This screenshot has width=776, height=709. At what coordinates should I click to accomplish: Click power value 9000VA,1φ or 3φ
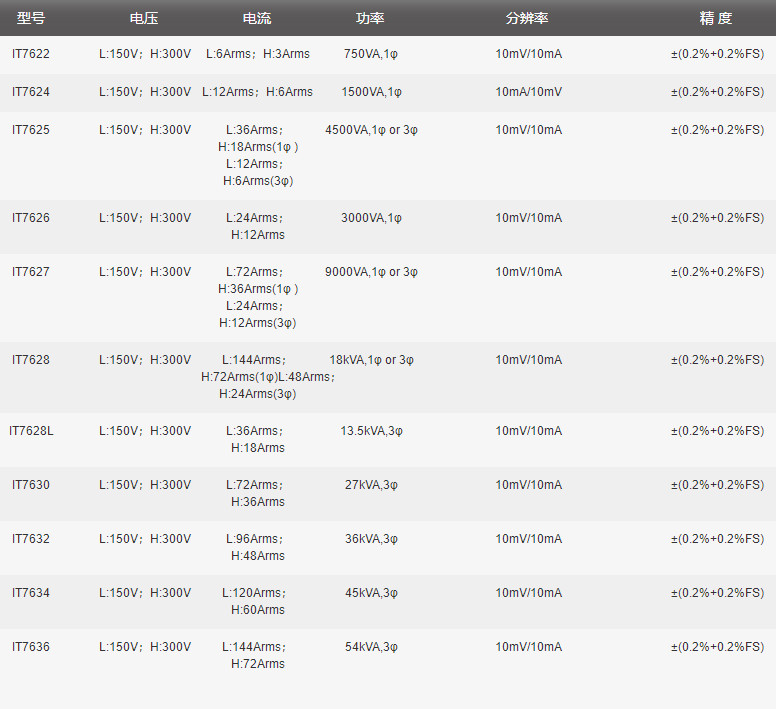(x=371, y=272)
